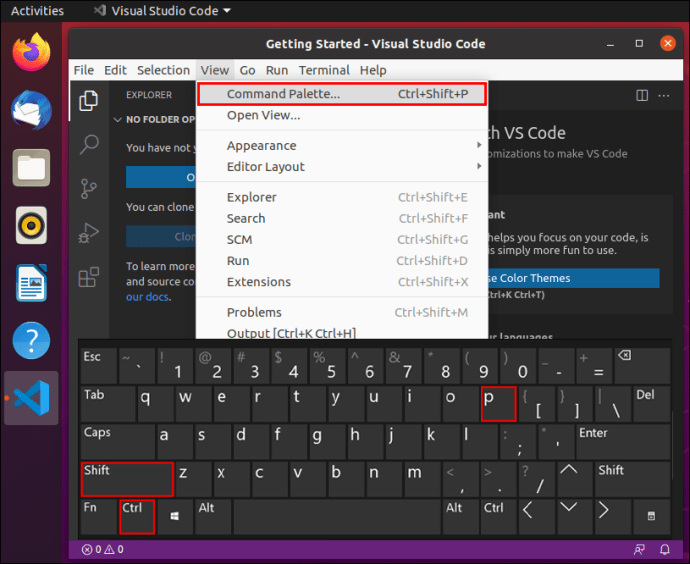Open Run and Debug icon in activity bar
This screenshot has width=690, height=564.
88,233
